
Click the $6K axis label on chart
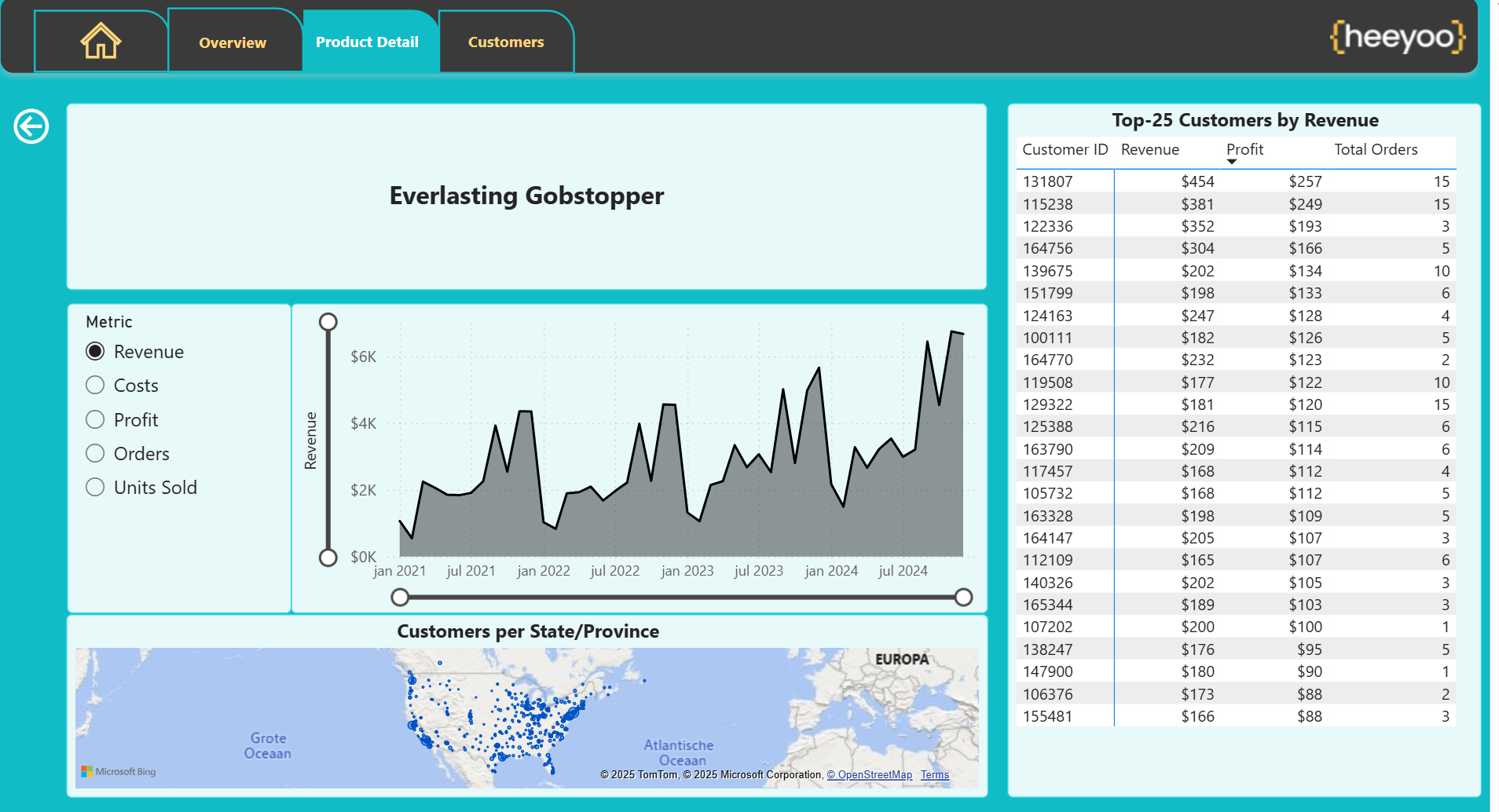tap(363, 357)
